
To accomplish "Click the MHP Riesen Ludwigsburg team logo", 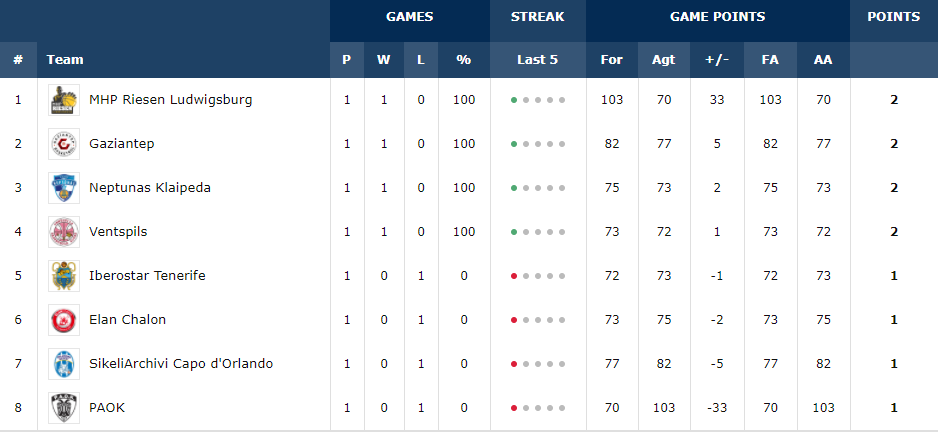I will pos(64,100).
